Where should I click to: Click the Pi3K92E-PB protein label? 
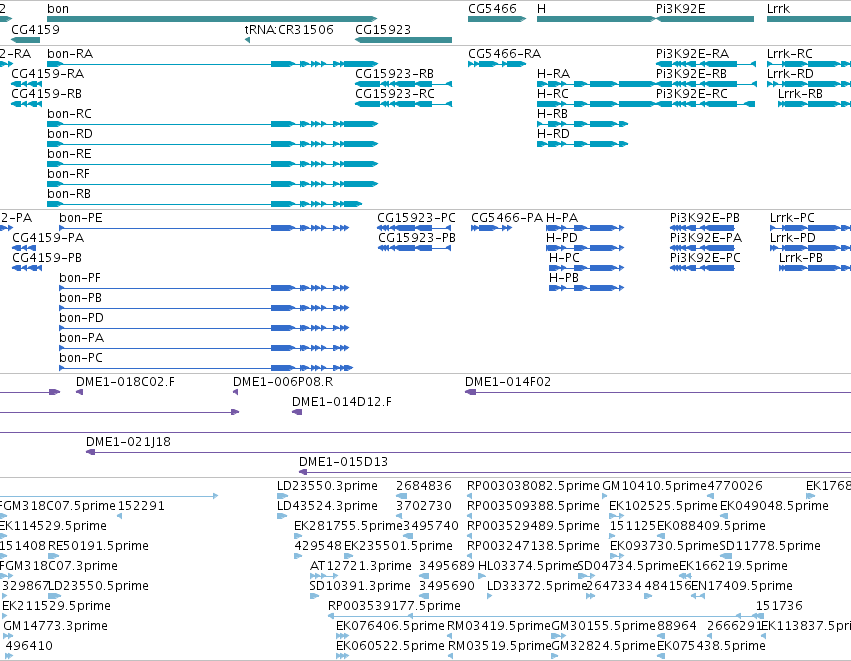point(705,218)
